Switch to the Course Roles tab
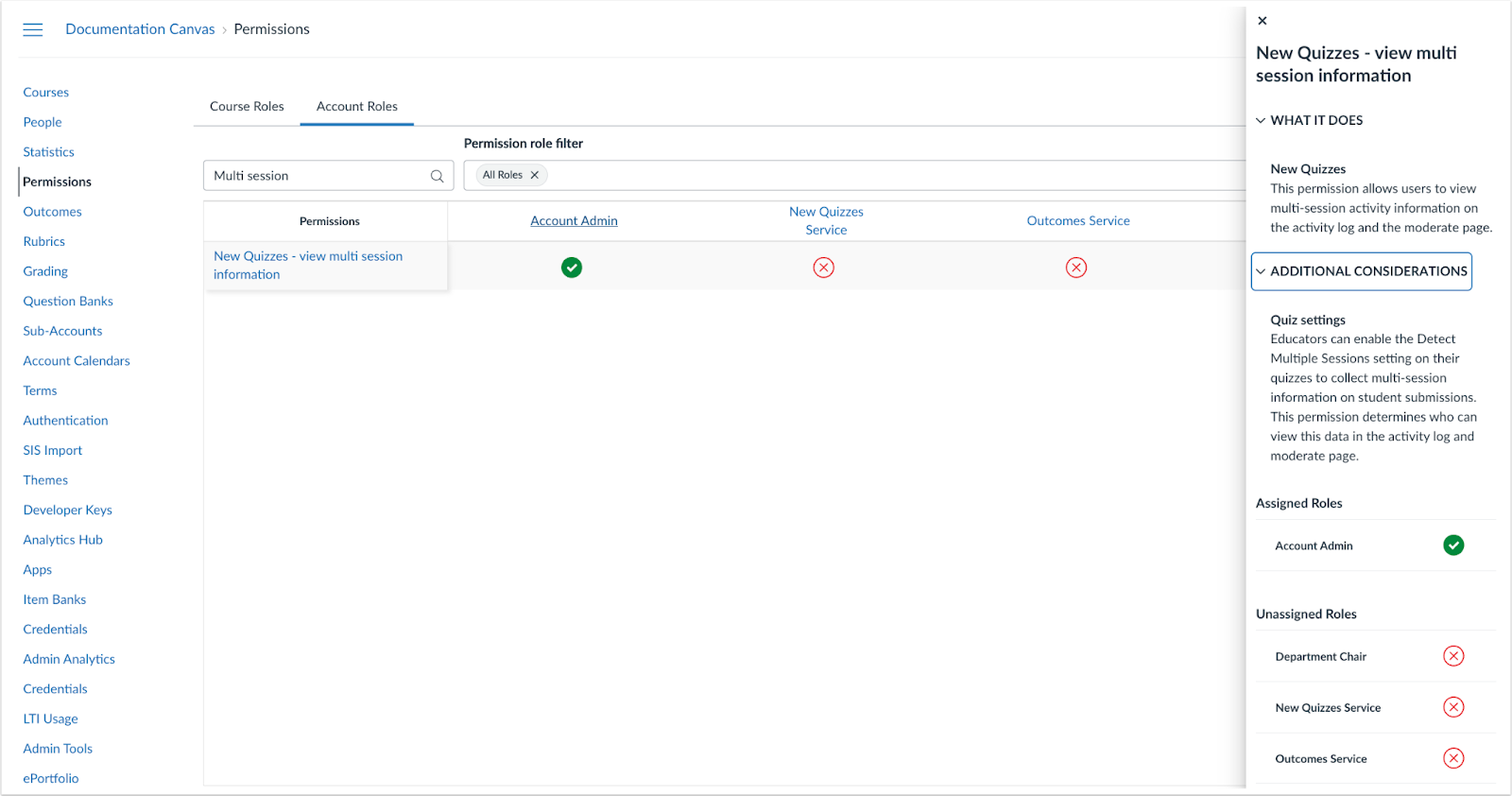 click(247, 106)
